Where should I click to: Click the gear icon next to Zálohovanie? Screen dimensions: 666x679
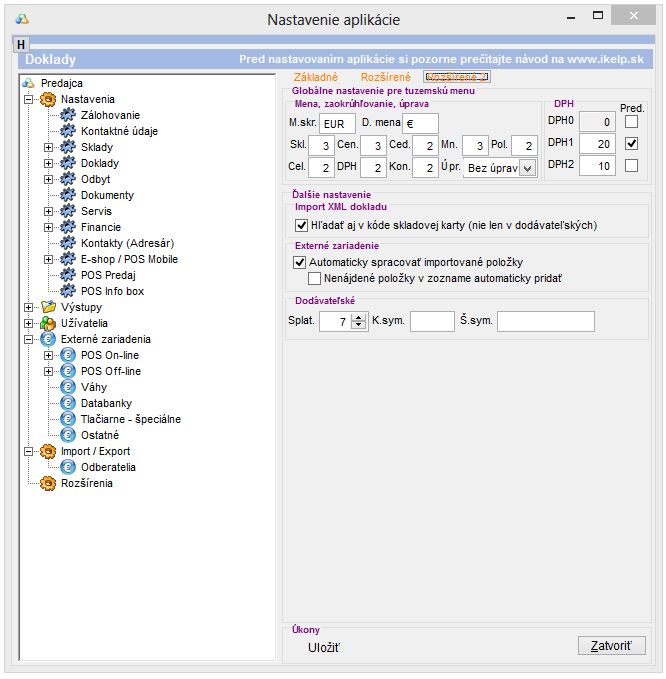[x=68, y=115]
